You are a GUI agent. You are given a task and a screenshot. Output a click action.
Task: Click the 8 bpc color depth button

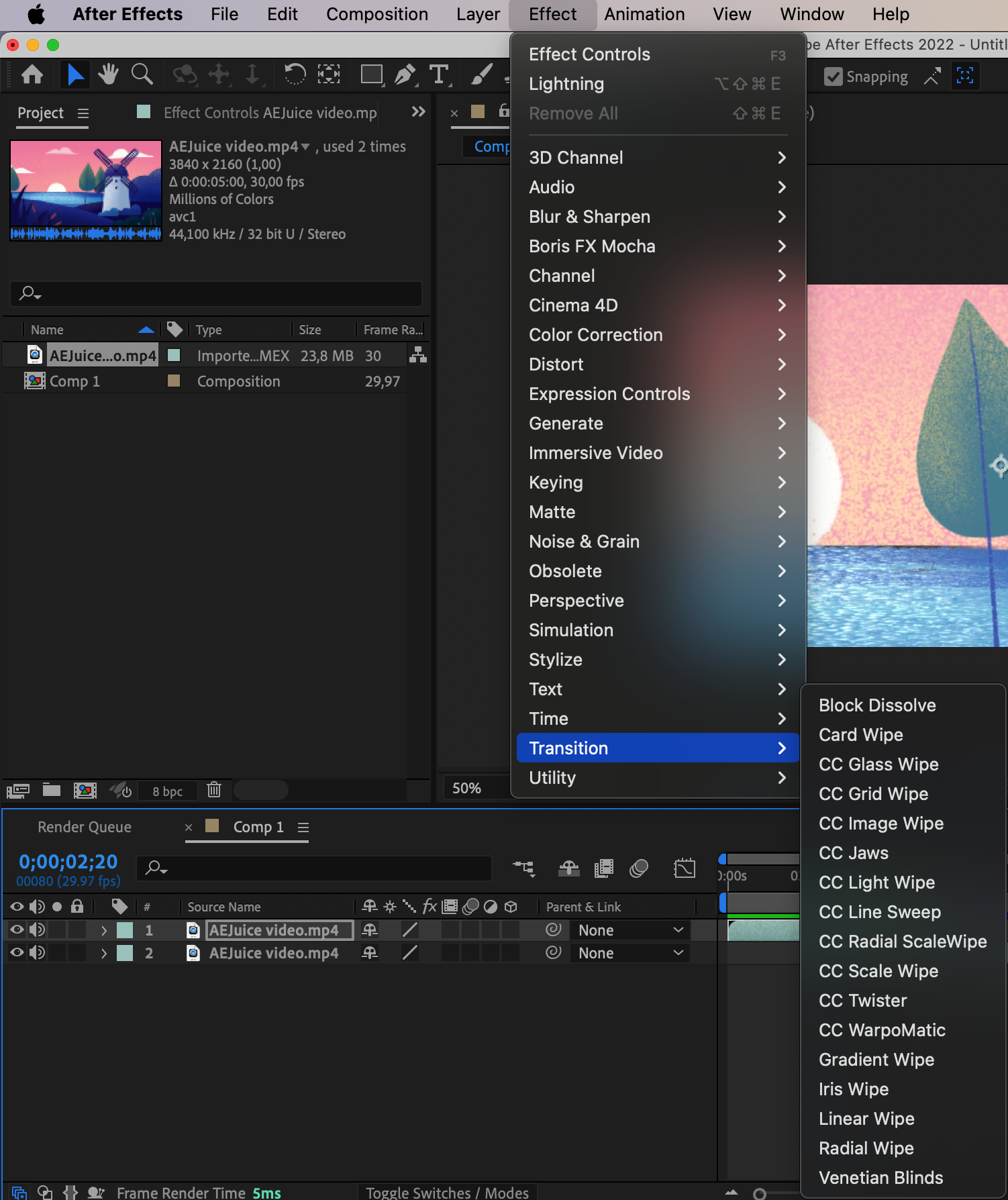[168, 791]
